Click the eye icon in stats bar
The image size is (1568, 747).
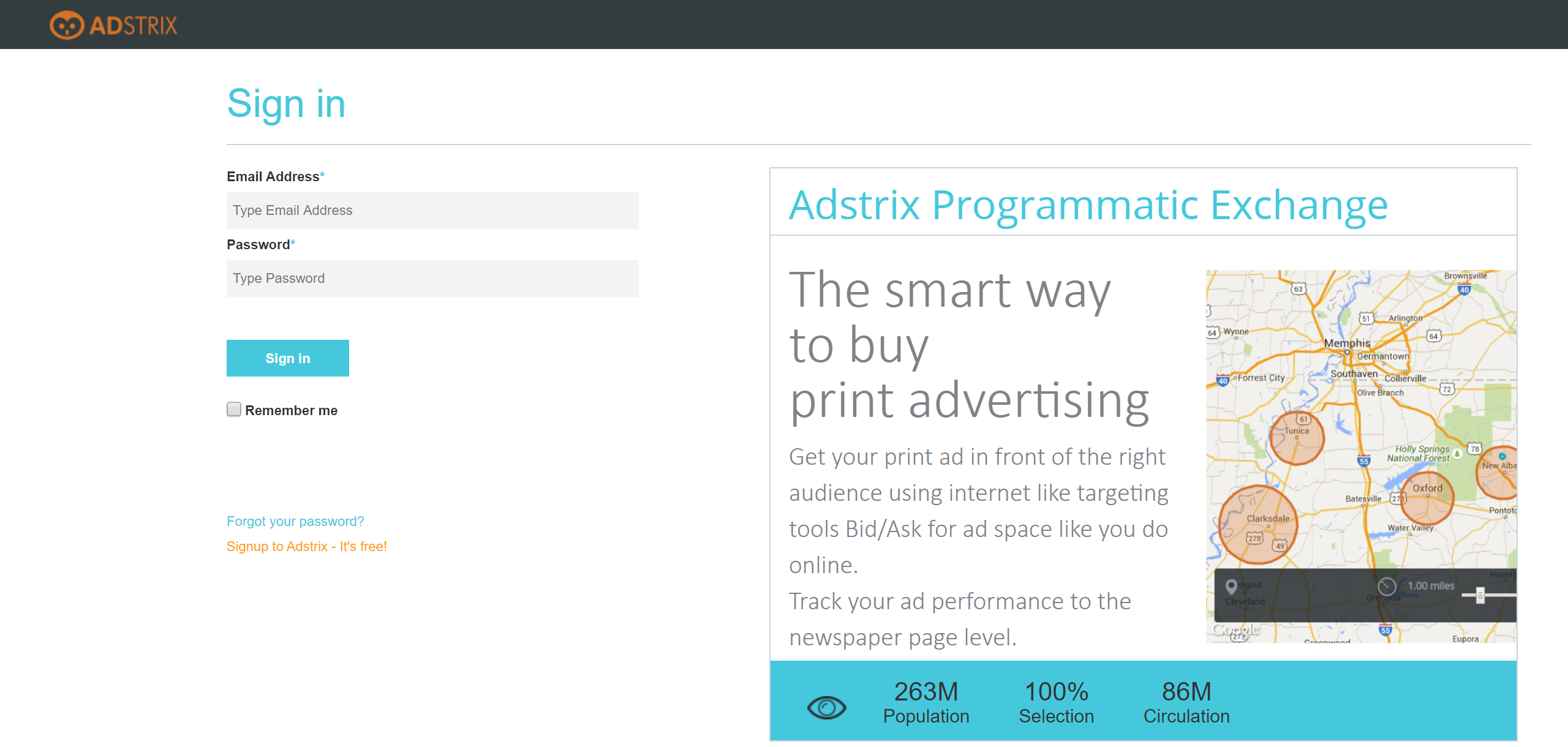(826, 708)
